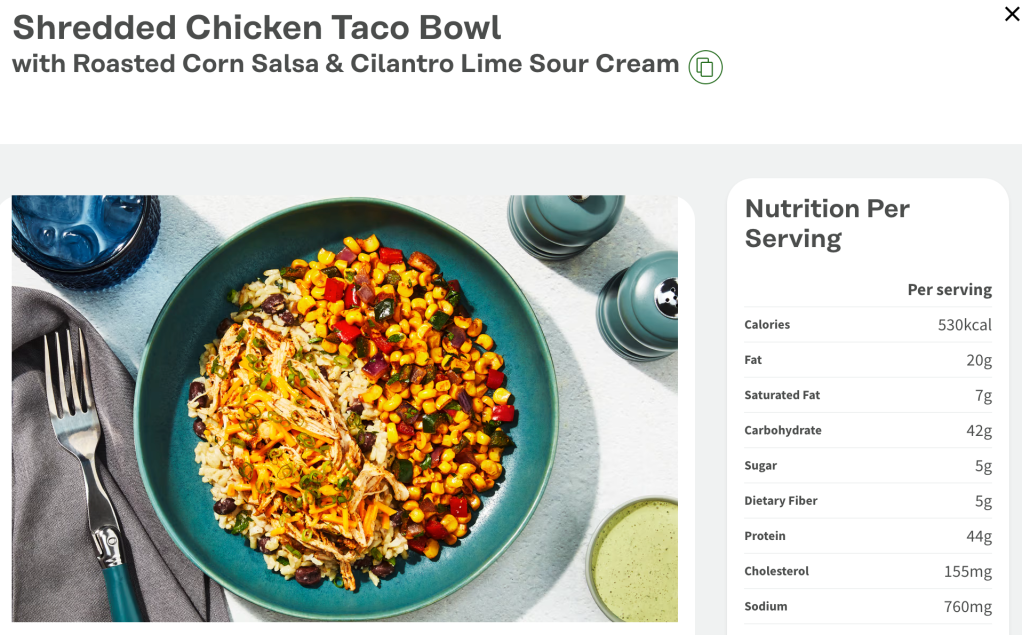Select the 760mg sodium value

click(x=967, y=607)
